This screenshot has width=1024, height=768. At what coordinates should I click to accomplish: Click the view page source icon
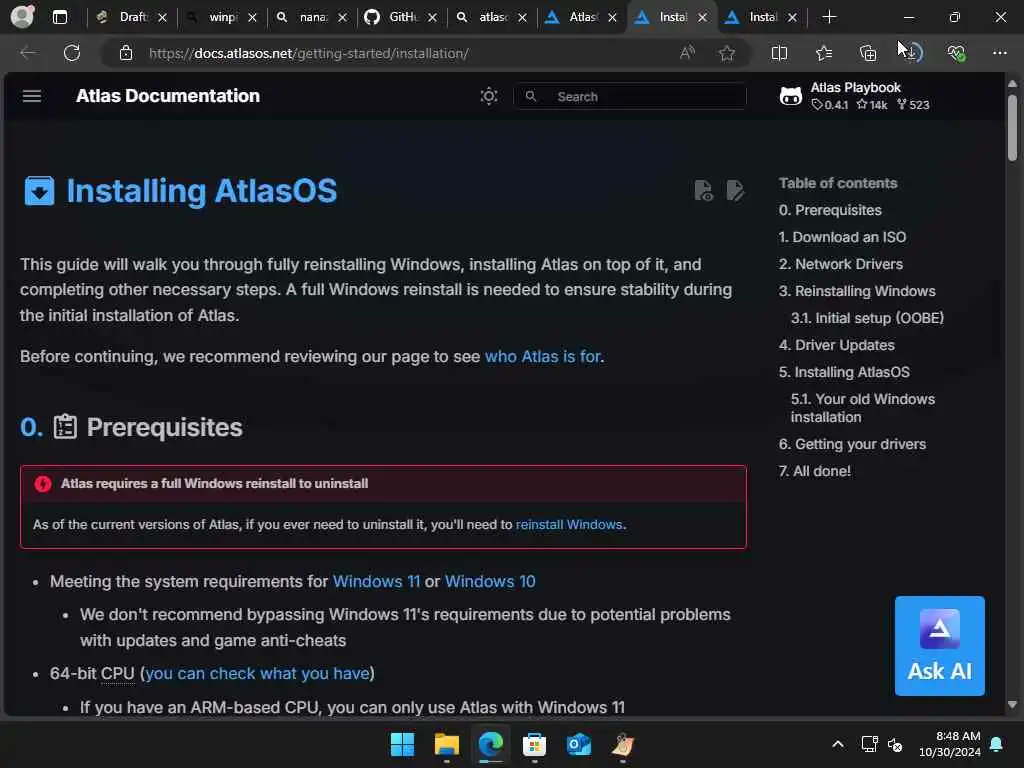pos(703,191)
